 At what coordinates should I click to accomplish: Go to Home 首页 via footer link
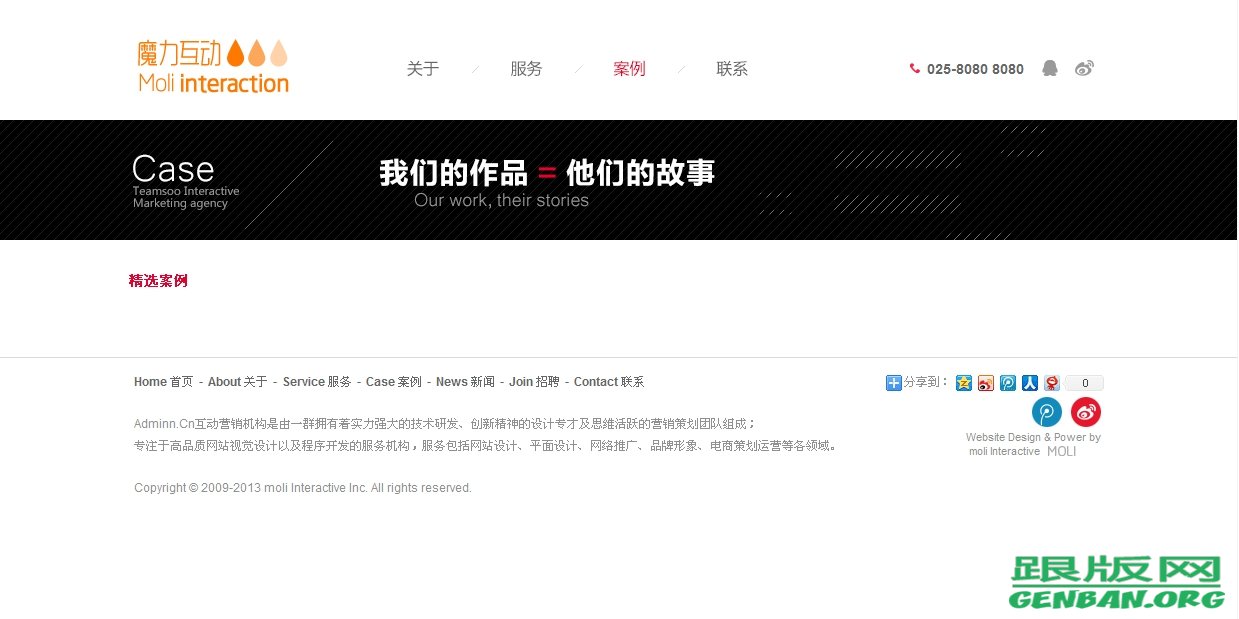[x=163, y=381]
